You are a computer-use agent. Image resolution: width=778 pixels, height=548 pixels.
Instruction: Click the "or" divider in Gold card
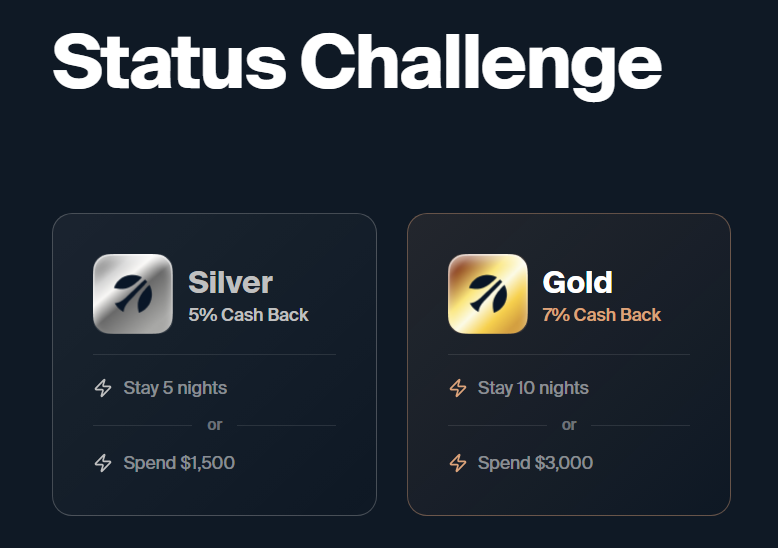click(x=569, y=425)
